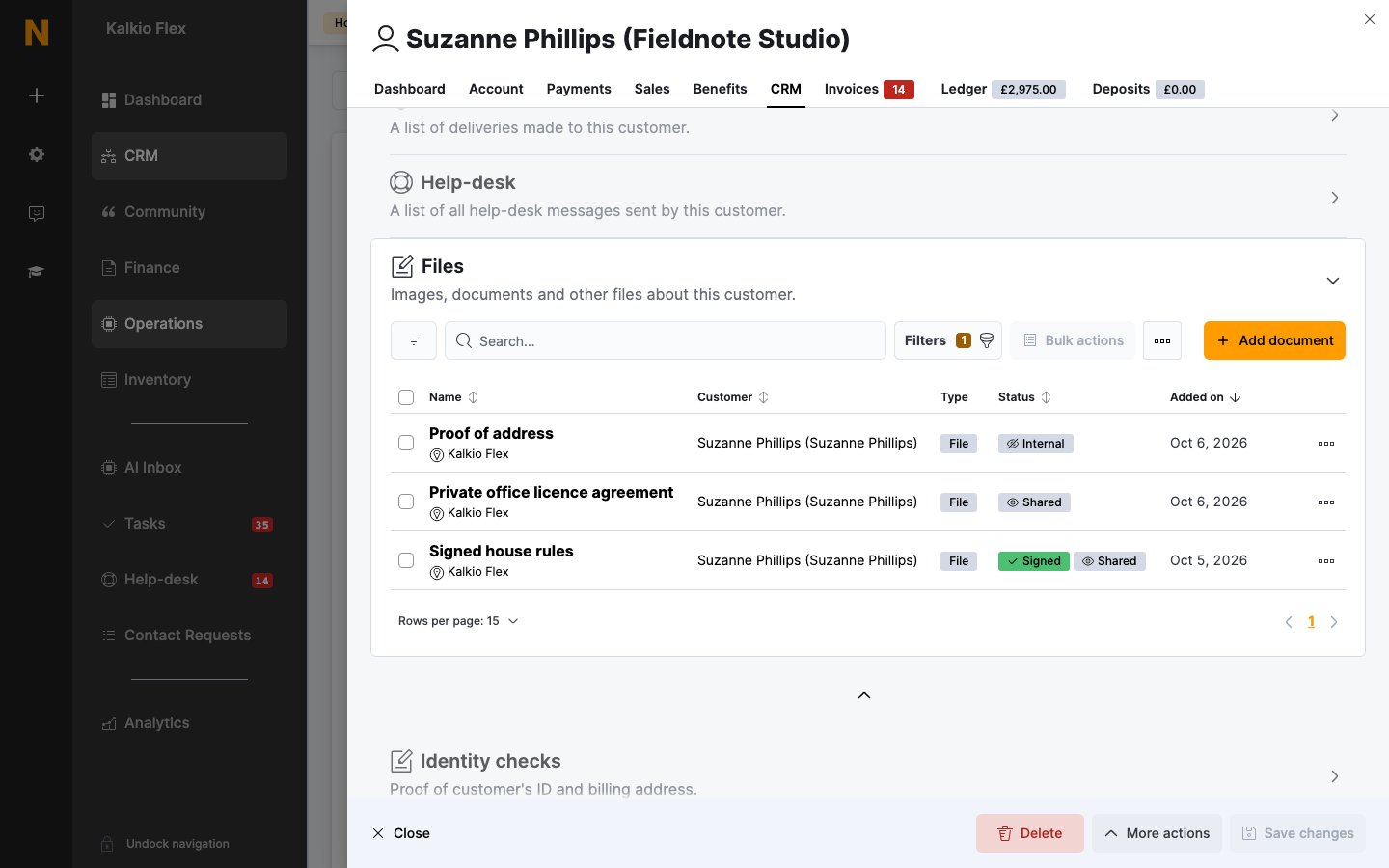The image size is (1389, 868).
Task: Open row actions for Proof of address
Action: coord(1326,444)
